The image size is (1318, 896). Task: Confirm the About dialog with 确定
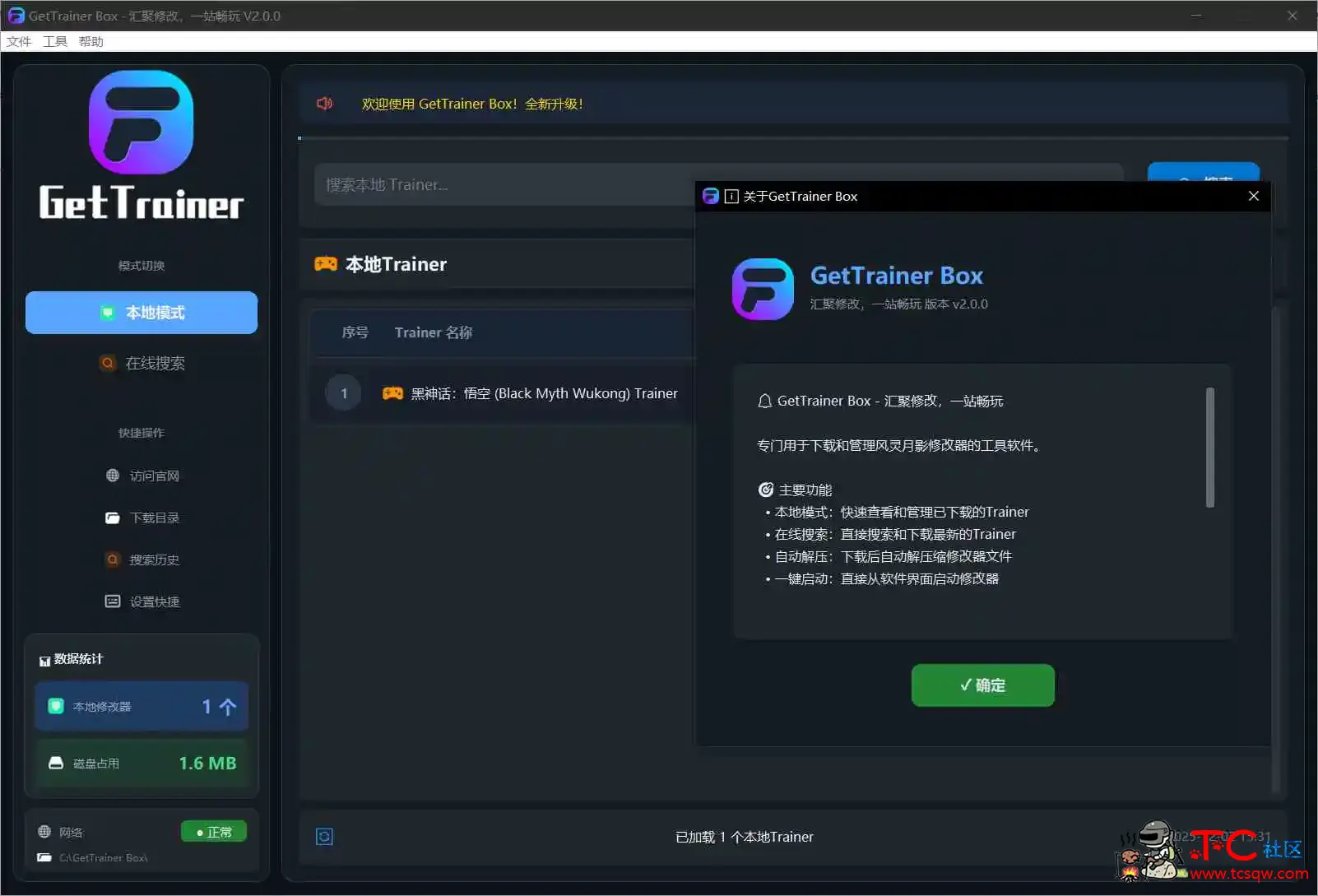[x=982, y=685]
